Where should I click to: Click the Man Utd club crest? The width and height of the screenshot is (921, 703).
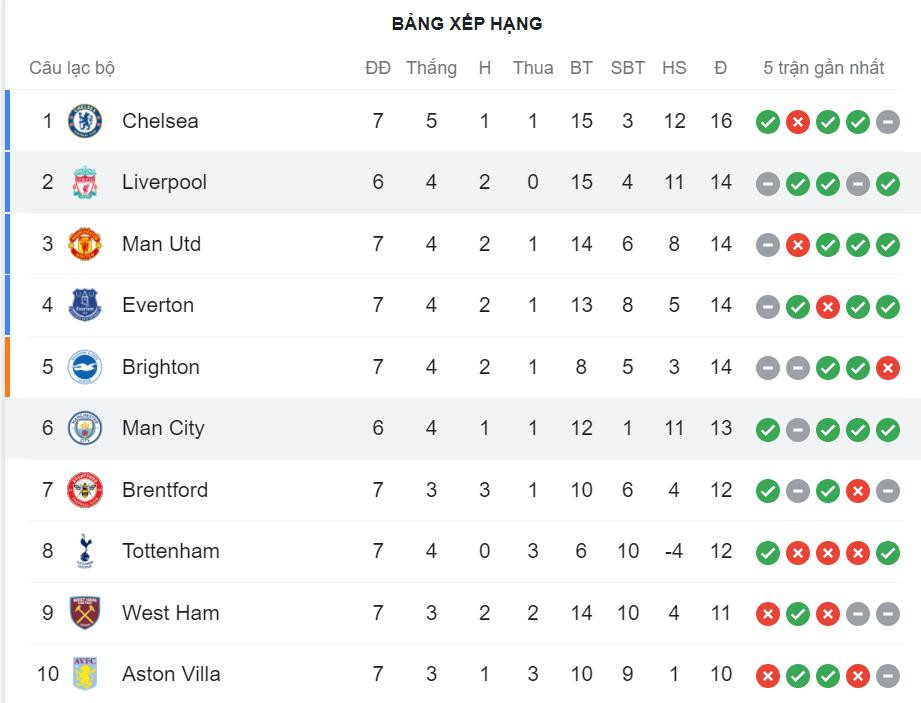tap(84, 243)
